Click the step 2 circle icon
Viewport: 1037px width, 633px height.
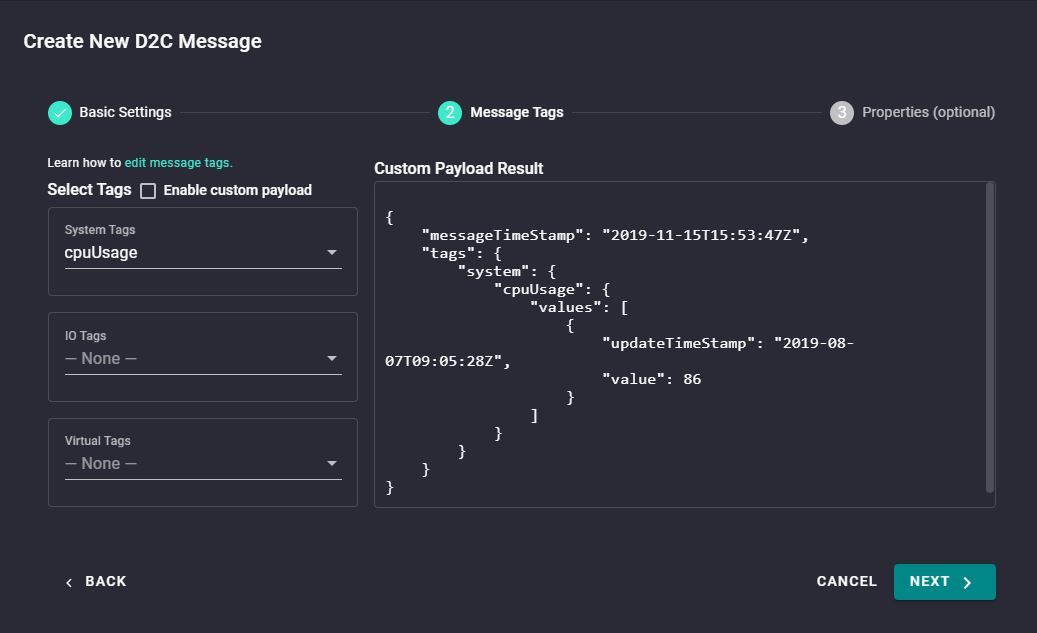tap(450, 112)
